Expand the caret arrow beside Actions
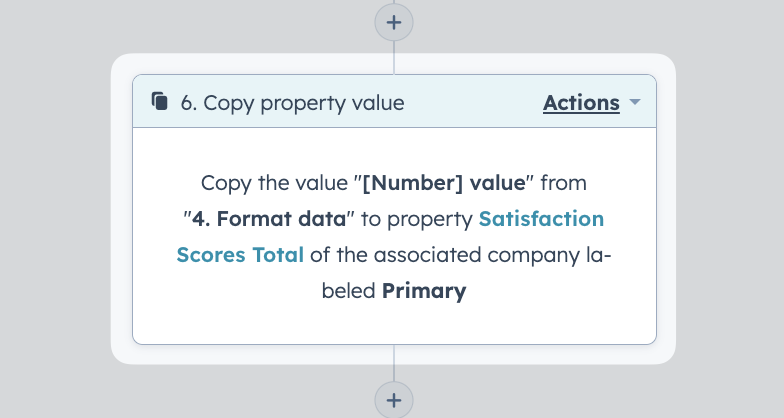The height and width of the screenshot is (418, 784). pos(634,102)
